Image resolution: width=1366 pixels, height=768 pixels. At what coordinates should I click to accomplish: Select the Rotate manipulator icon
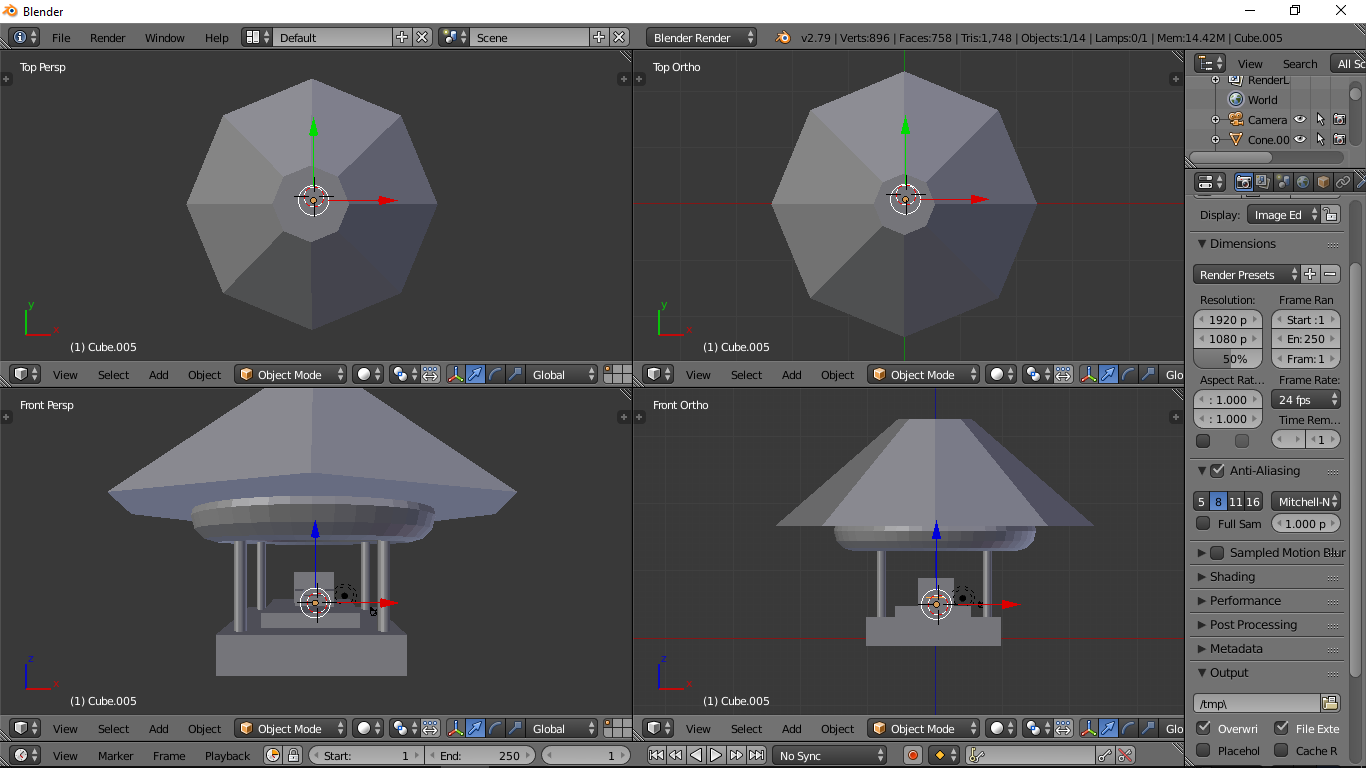pyautogui.click(x=494, y=374)
